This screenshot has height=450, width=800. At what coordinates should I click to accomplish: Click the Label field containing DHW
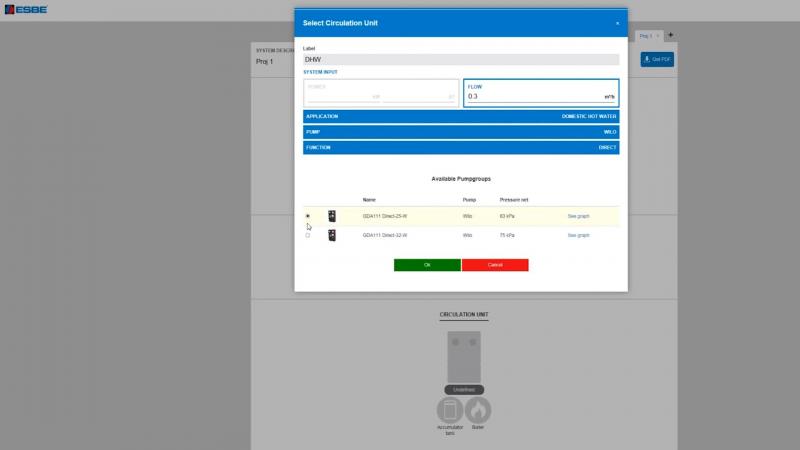(x=461, y=60)
